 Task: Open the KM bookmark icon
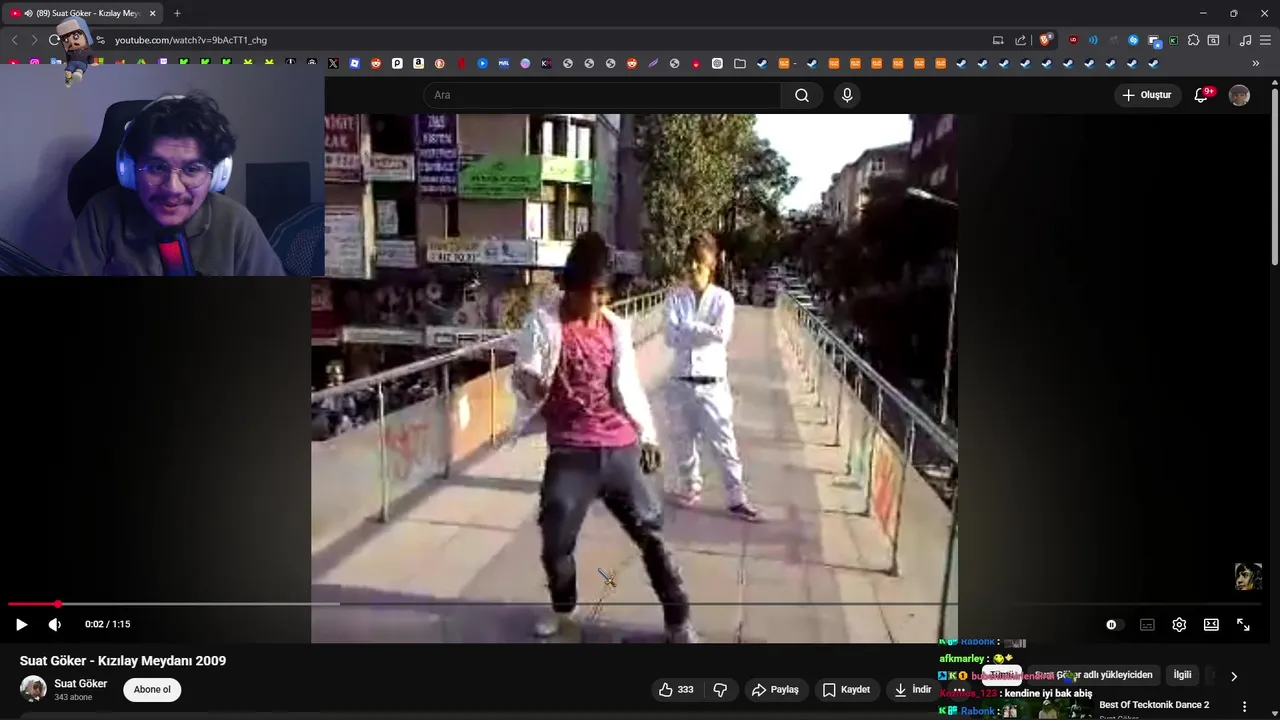546,63
